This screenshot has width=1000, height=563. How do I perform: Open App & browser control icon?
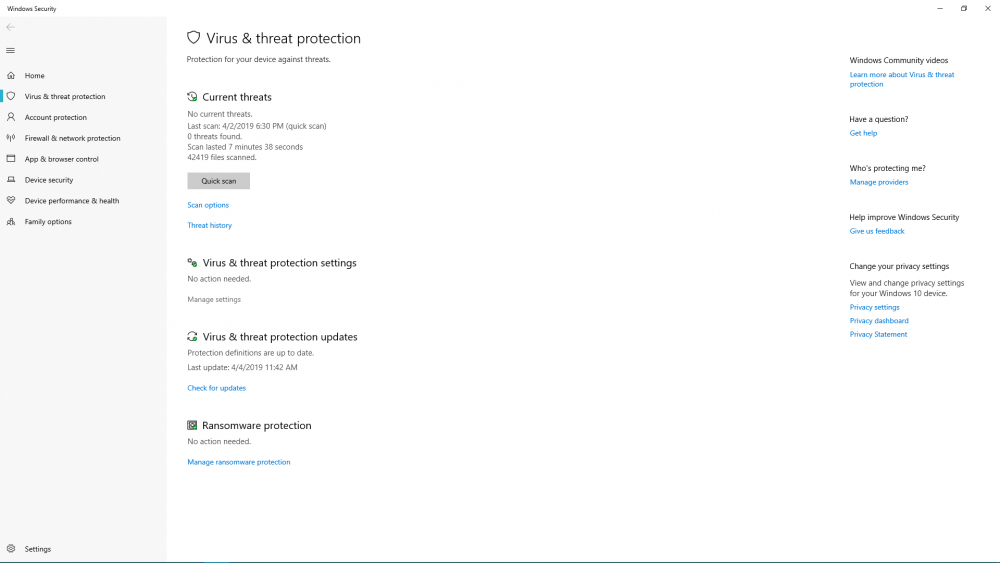tap(11, 159)
